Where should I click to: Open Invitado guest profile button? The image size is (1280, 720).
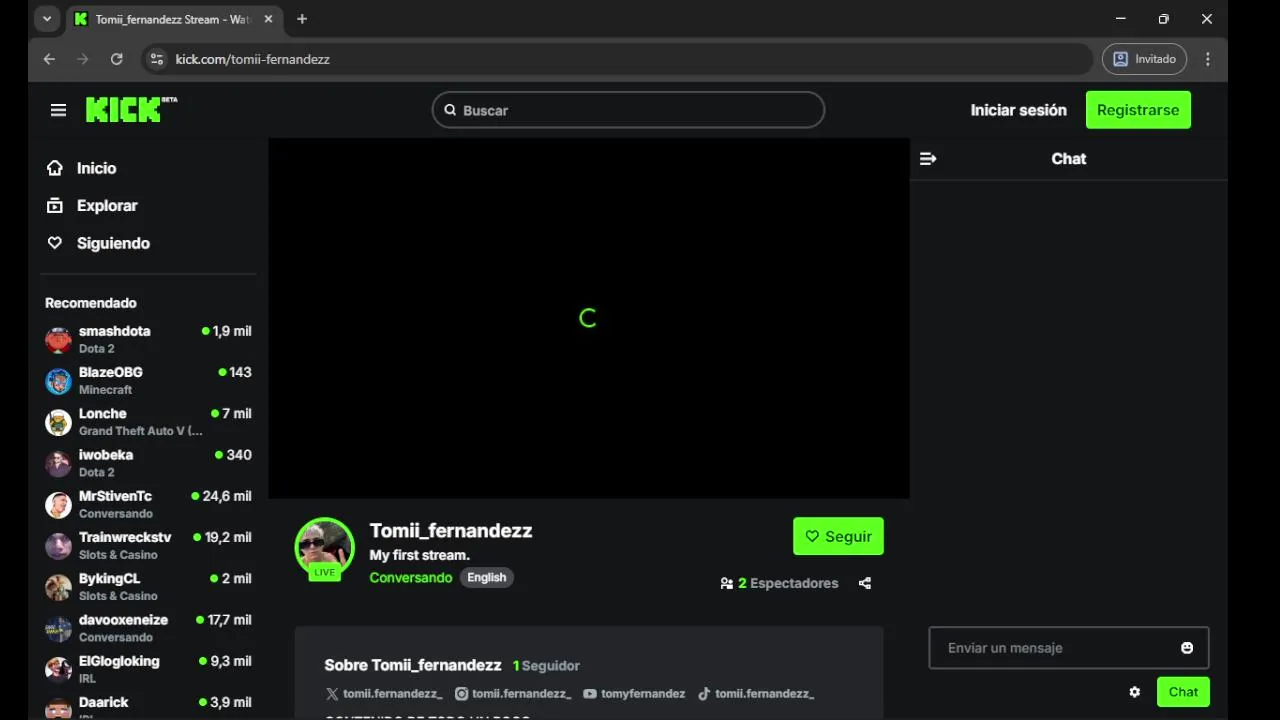[x=1145, y=59]
